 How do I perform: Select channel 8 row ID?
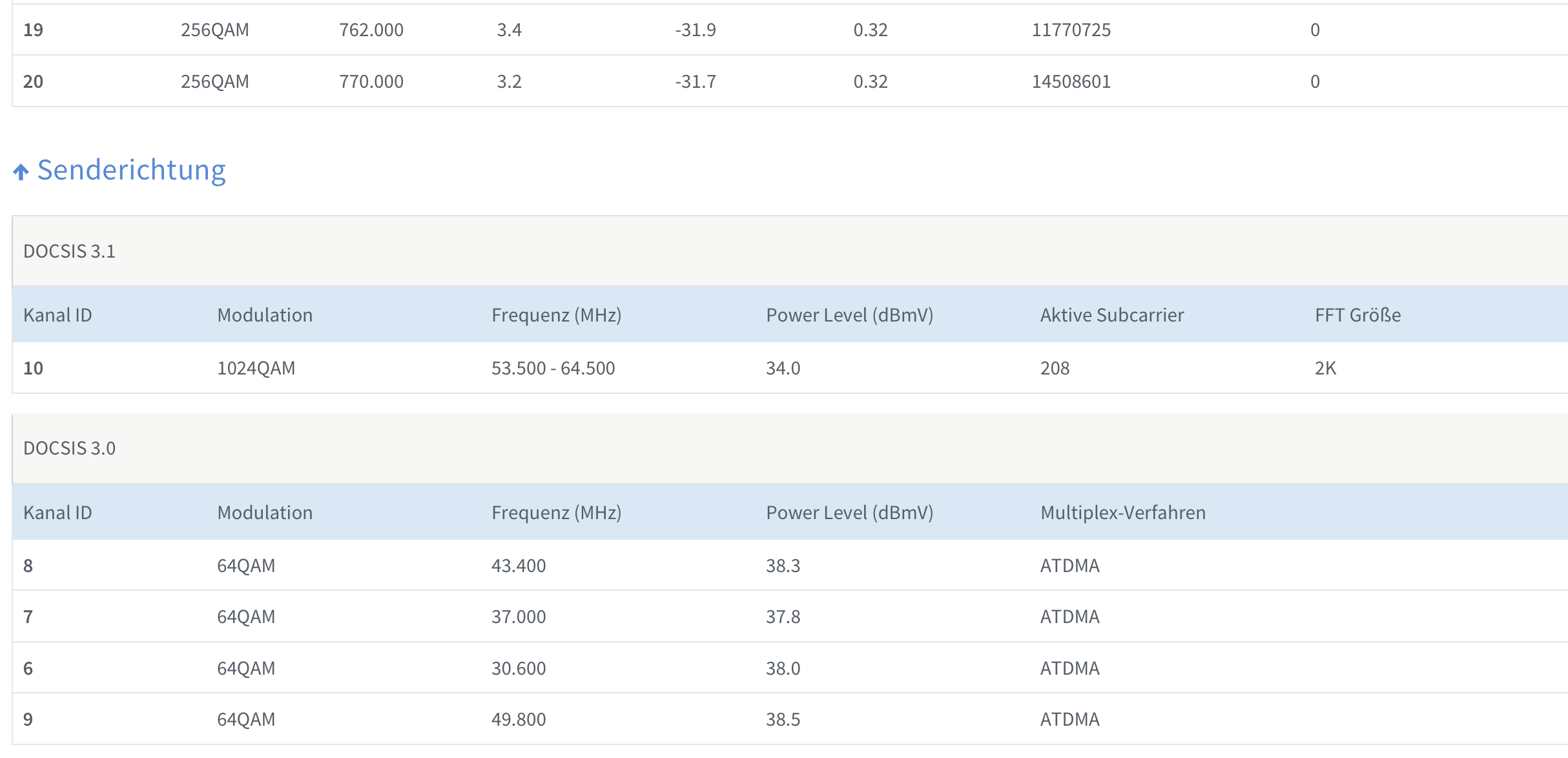click(28, 566)
